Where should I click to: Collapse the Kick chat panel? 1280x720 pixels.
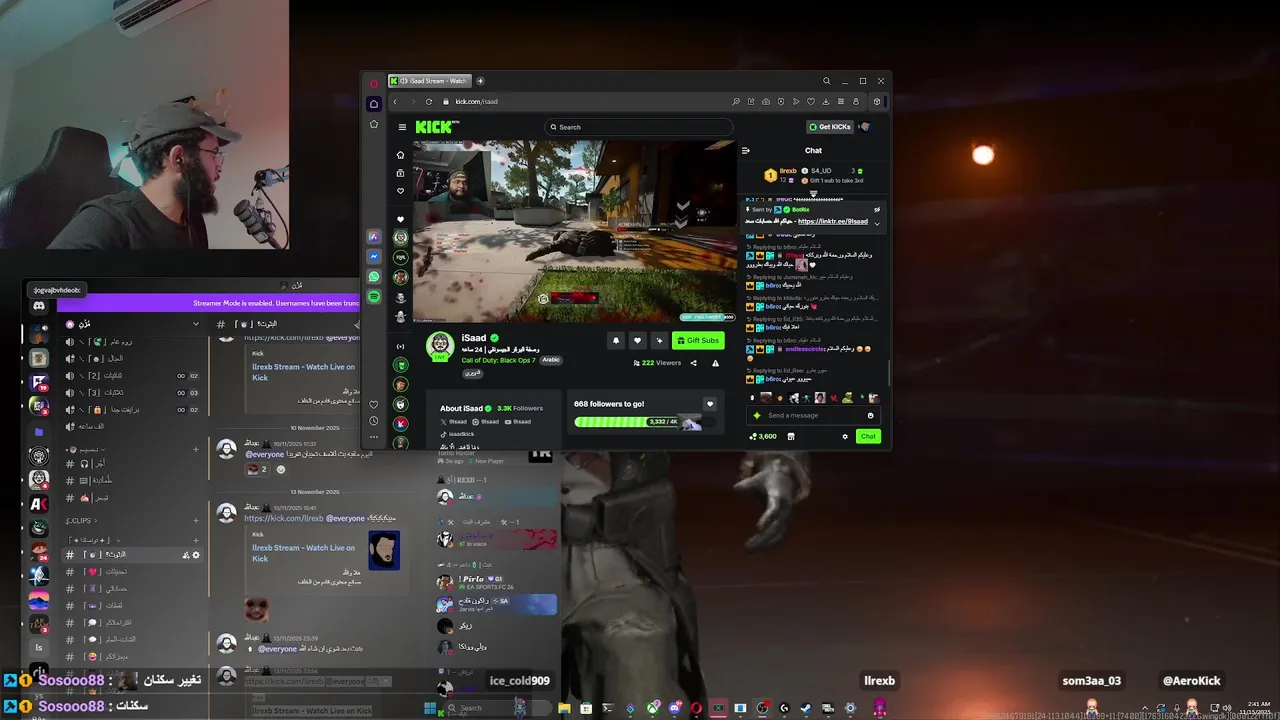click(745, 151)
